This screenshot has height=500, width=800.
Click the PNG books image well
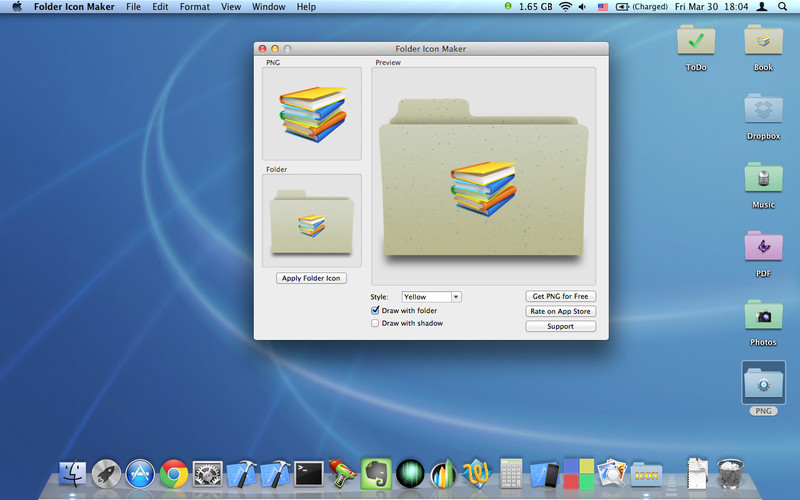(x=312, y=114)
